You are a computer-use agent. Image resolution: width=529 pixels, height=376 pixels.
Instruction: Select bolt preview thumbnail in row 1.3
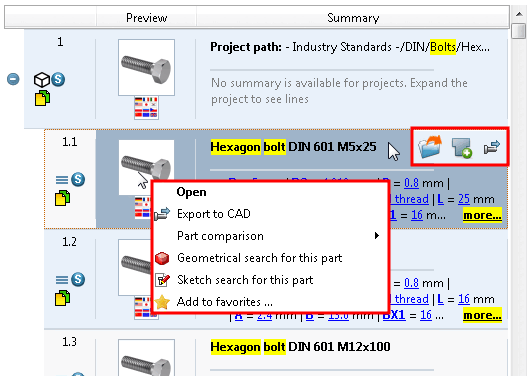click(x=146, y=358)
